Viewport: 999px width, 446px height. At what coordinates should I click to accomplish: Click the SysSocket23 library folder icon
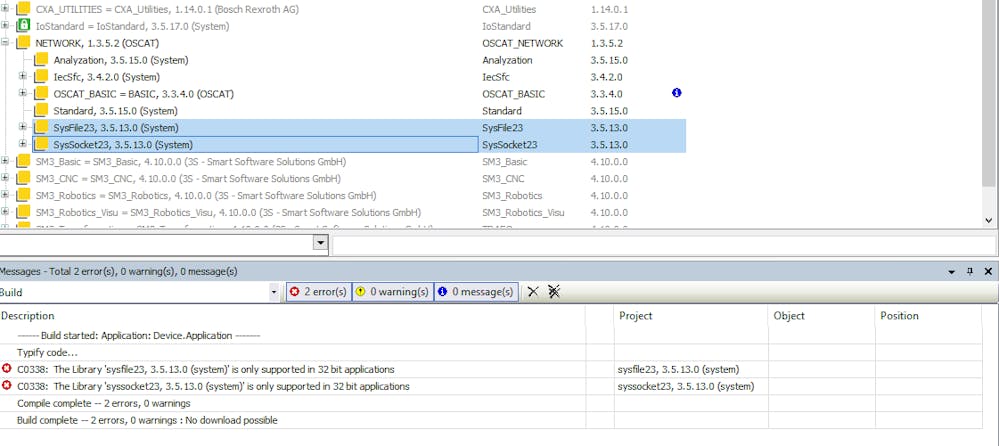(x=41, y=145)
